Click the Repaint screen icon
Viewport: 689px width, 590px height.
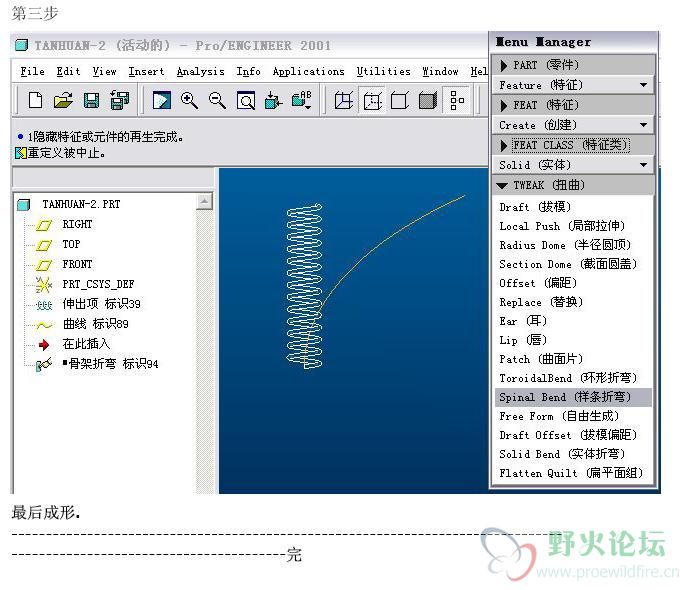[x=162, y=101]
